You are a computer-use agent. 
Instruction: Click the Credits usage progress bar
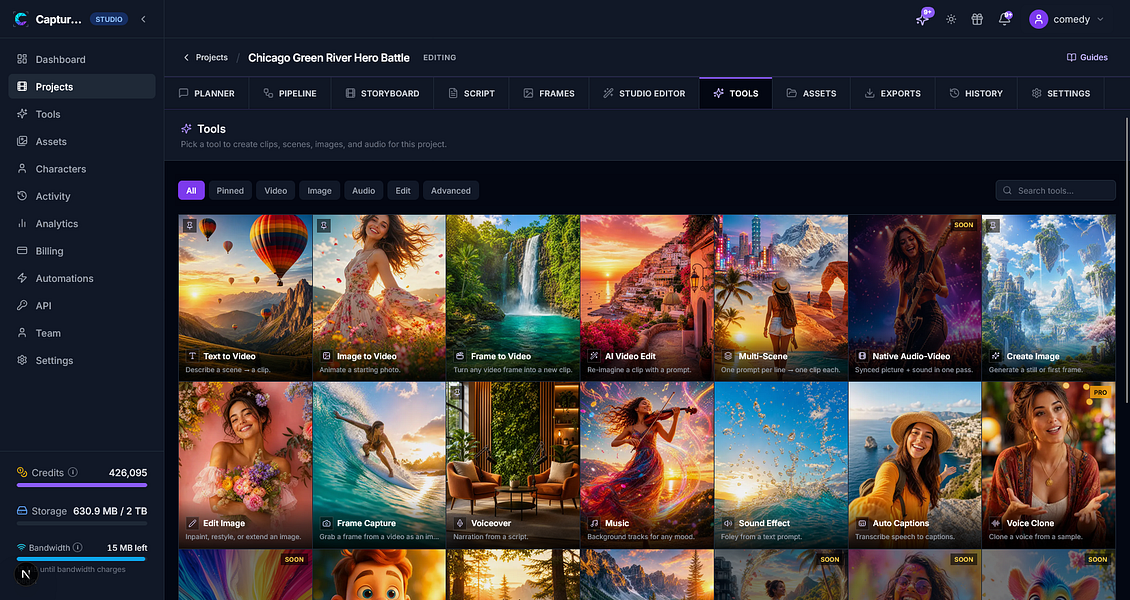(81, 485)
